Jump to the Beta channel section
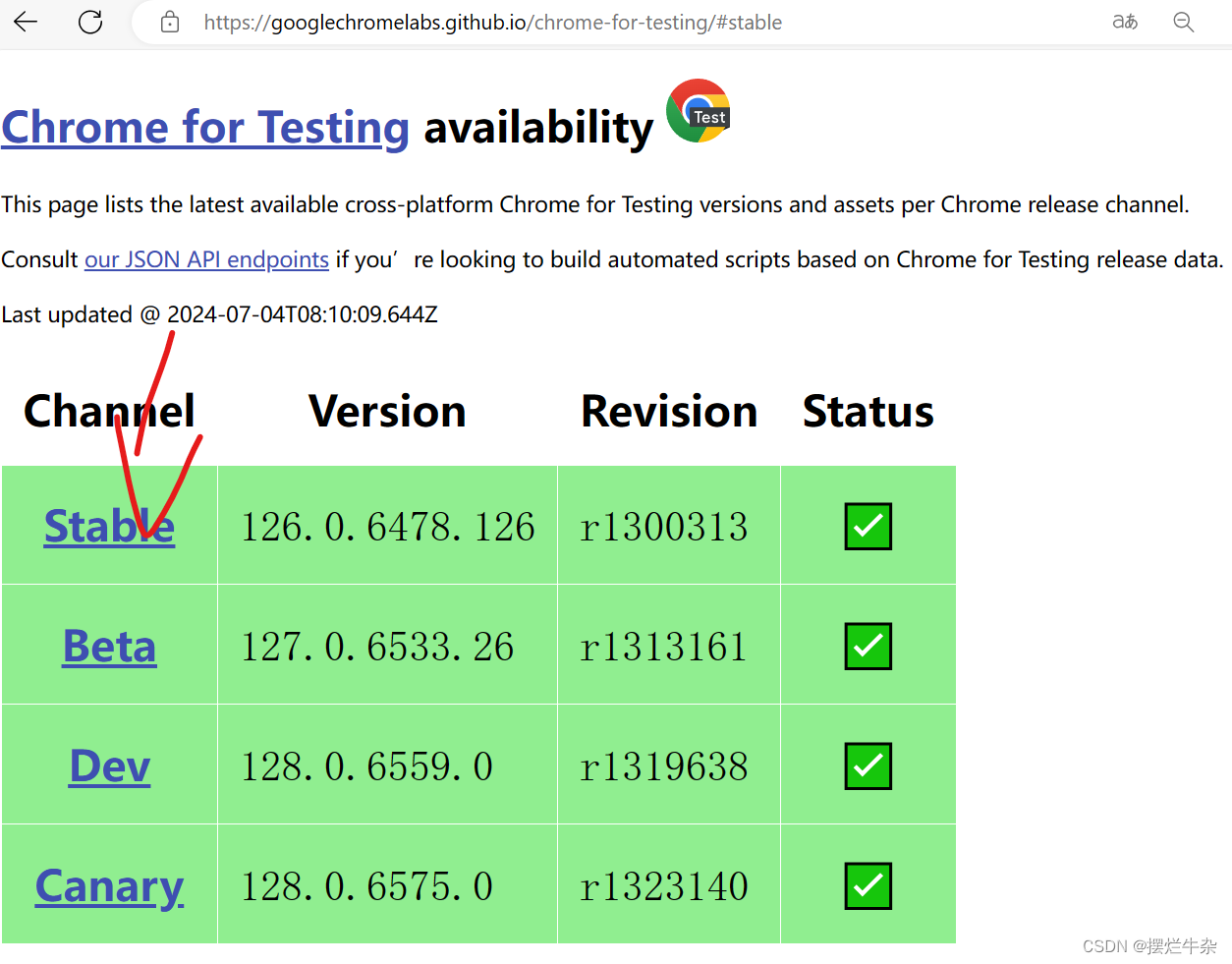The width and height of the screenshot is (1232, 964). (109, 647)
